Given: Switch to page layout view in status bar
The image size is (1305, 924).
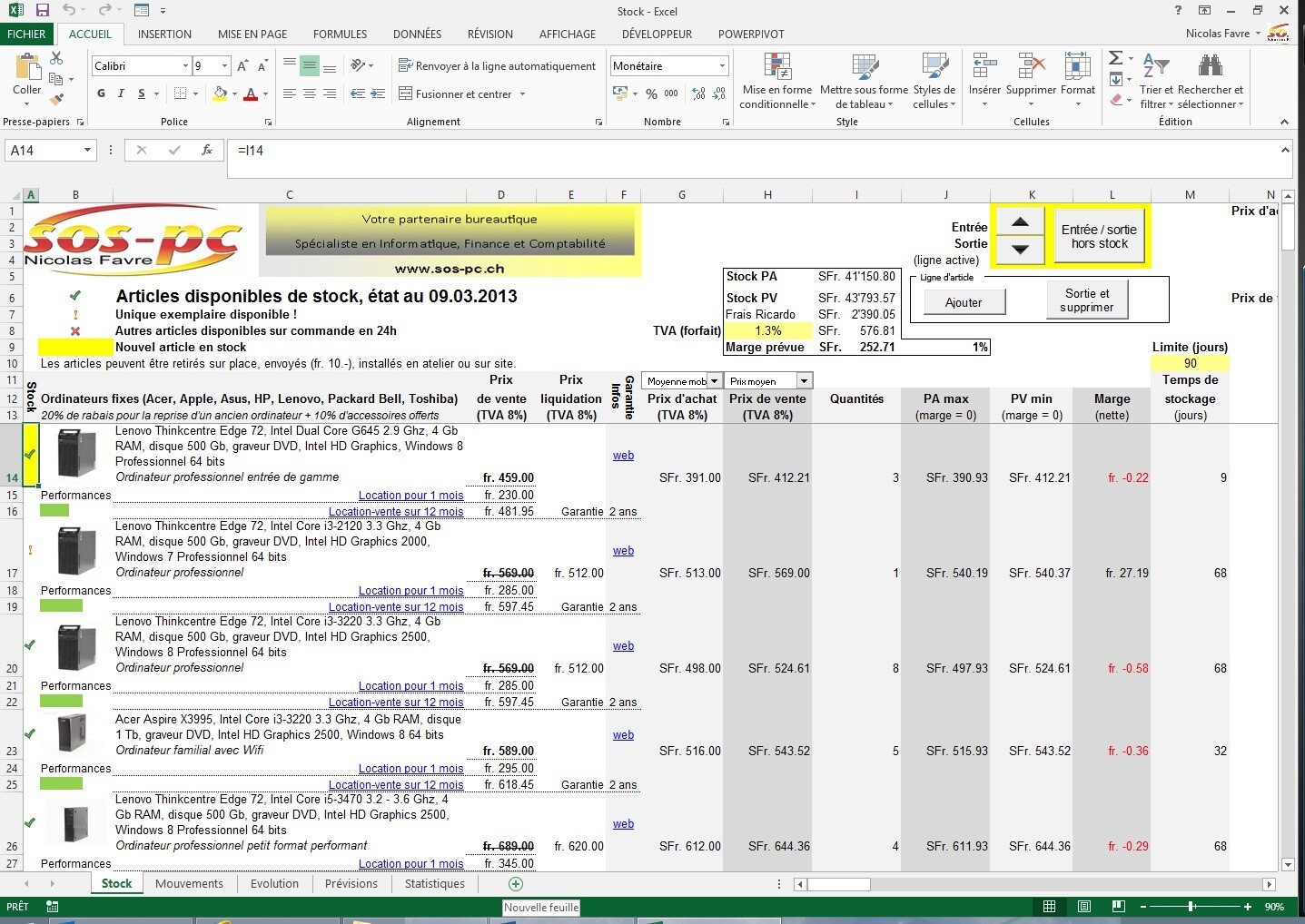Looking at the screenshot, I should tap(1083, 906).
